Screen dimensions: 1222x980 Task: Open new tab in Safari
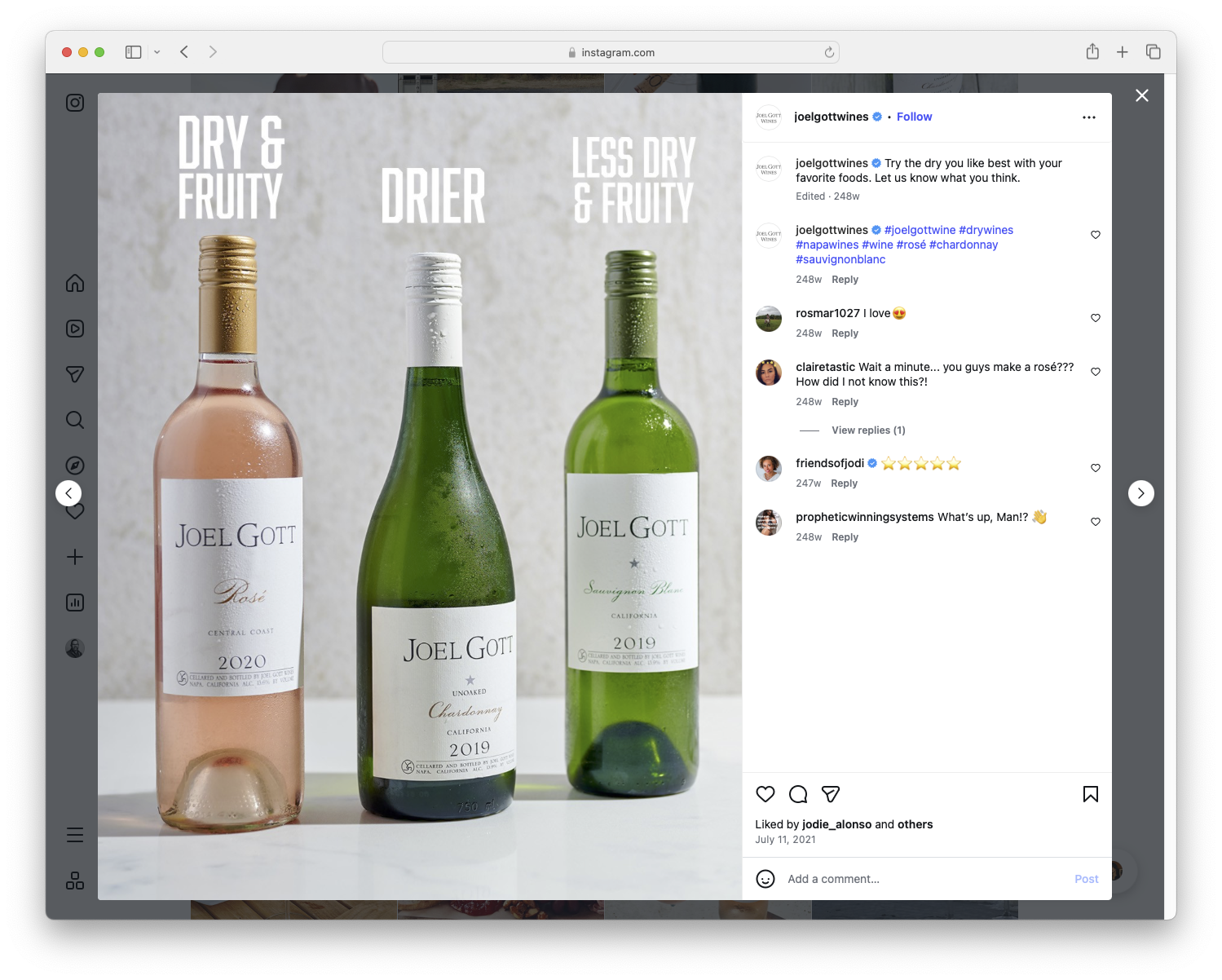[x=1123, y=52]
